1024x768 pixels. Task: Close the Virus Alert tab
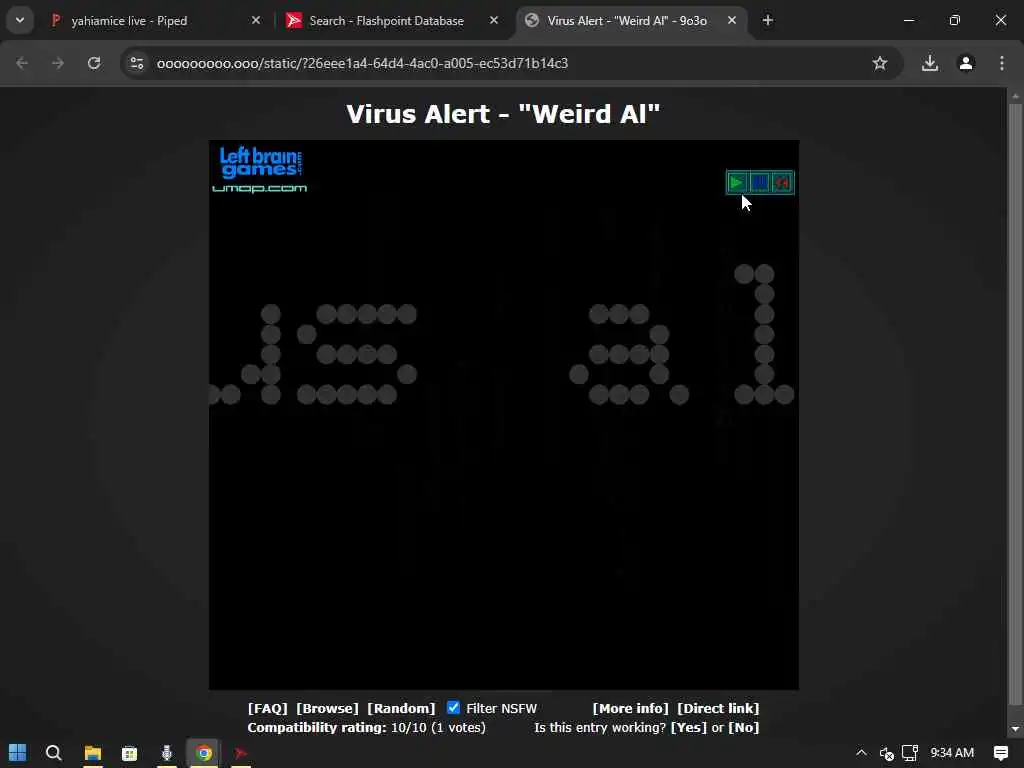732,21
